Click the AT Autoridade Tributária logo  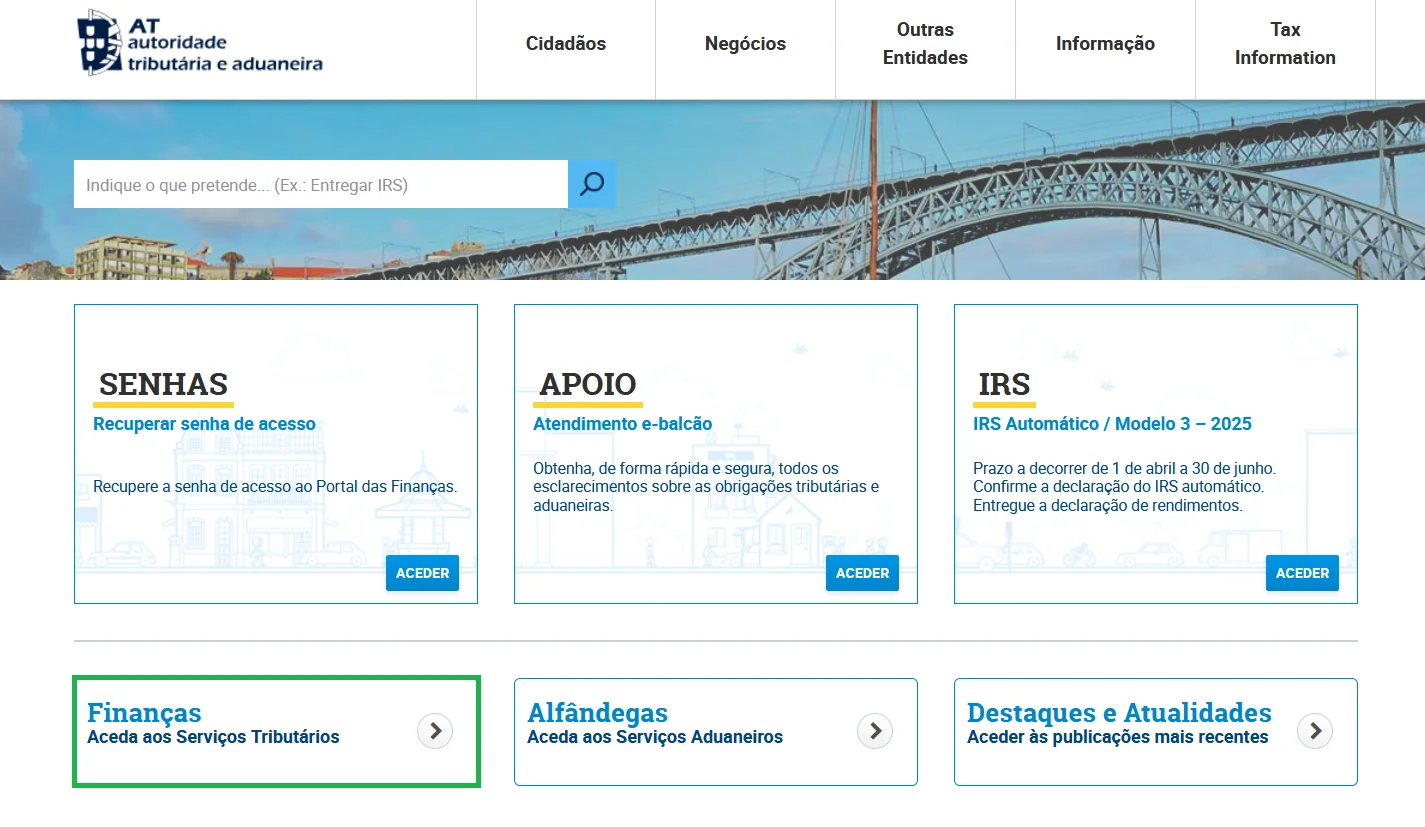coord(200,43)
